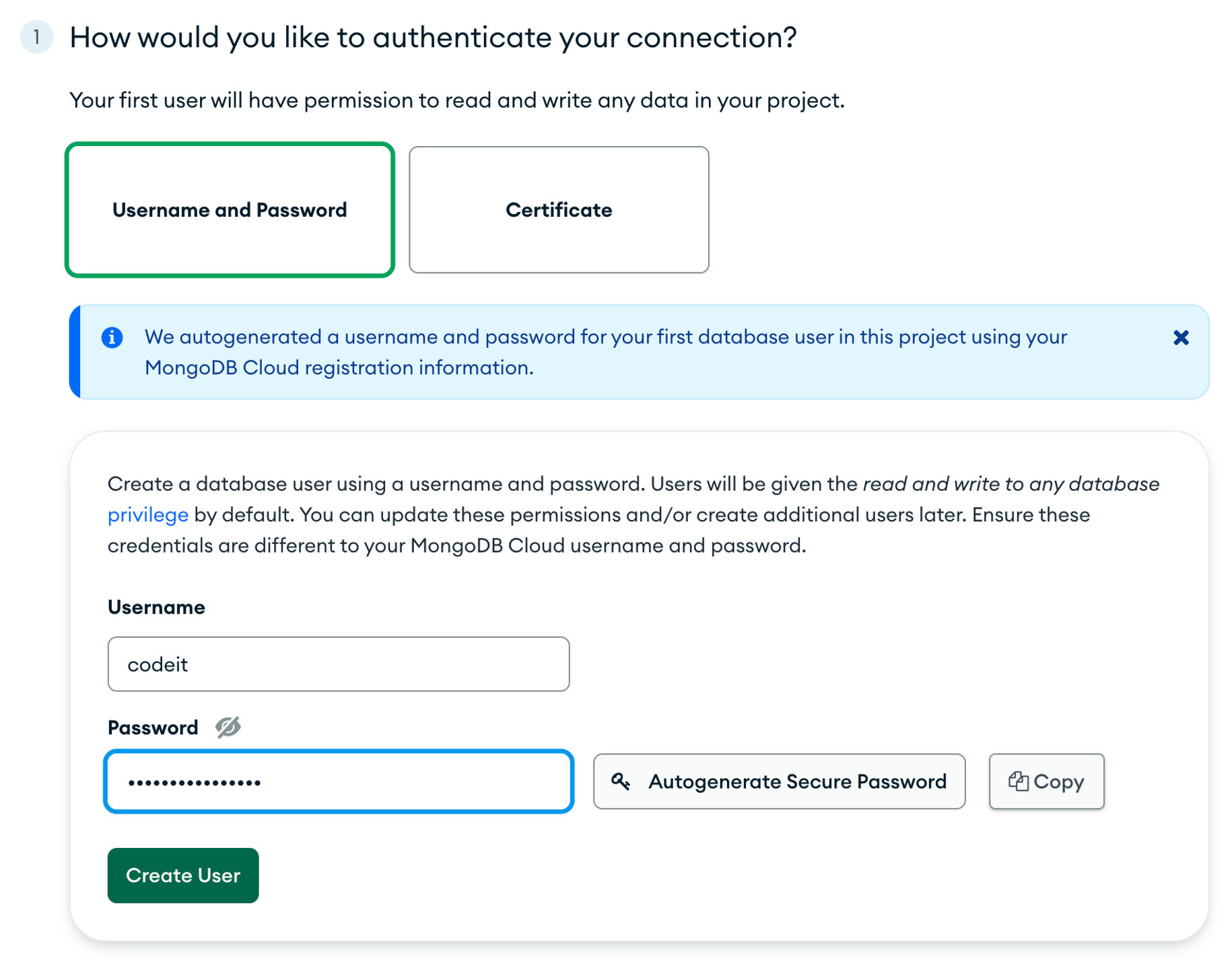Click the Password field label
Screen dimensions: 1232x967
coord(153,727)
